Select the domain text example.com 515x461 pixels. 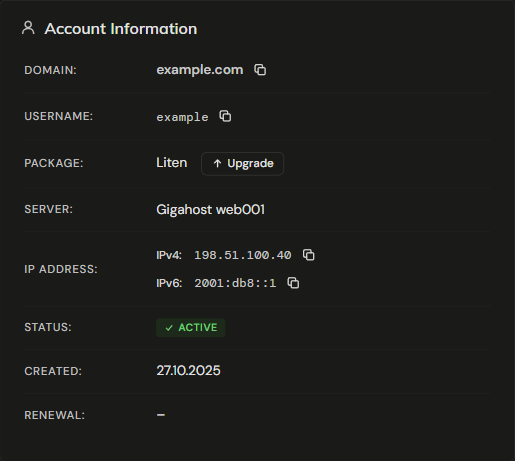(200, 70)
